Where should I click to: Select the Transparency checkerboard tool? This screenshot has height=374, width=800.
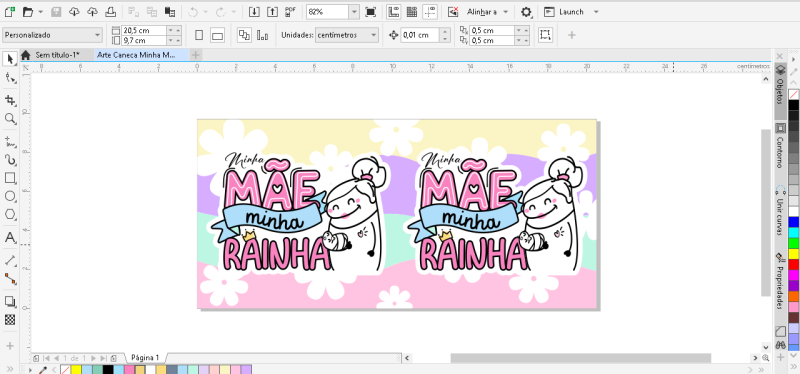(10, 320)
